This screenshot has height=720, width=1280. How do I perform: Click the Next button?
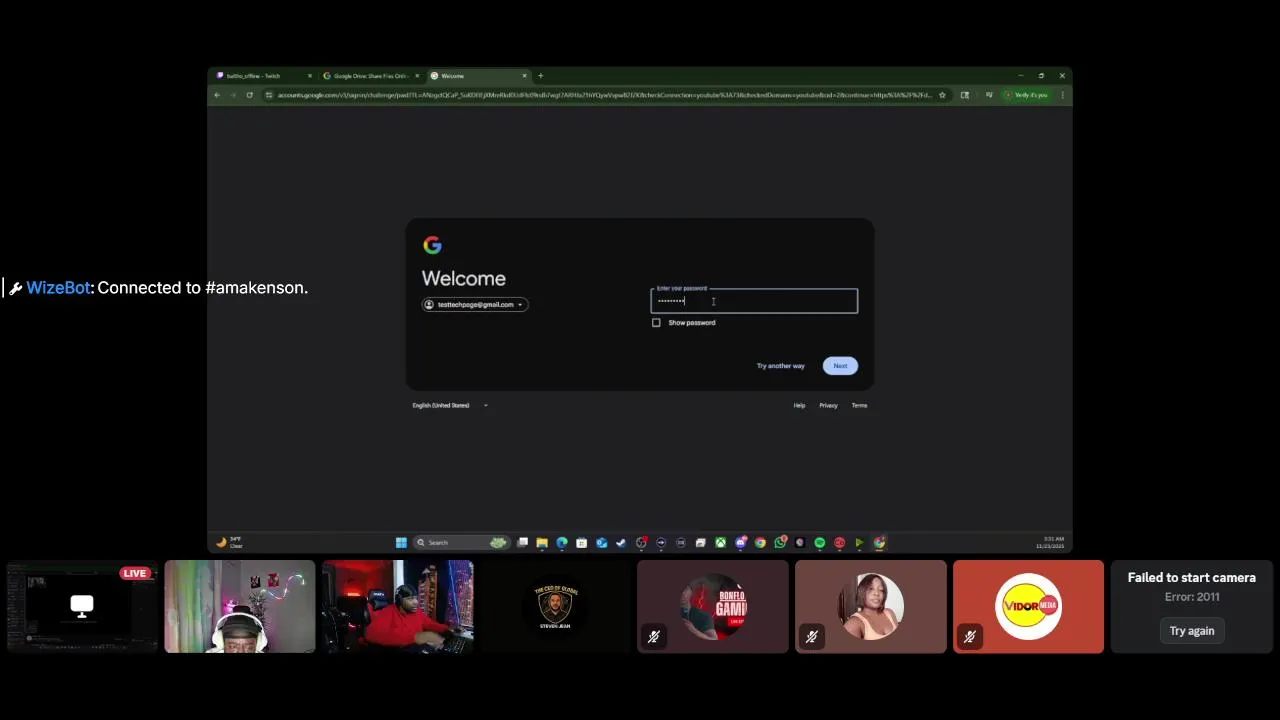tap(840, 366)
